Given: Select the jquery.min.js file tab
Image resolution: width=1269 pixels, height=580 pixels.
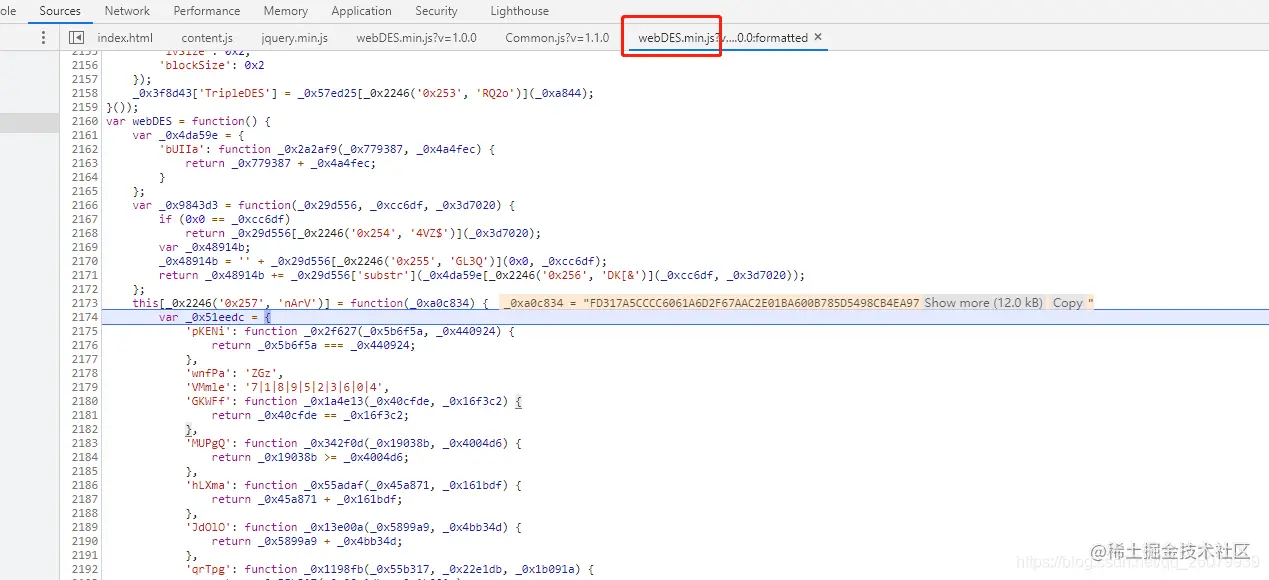Looking at the screenshot, I should coord(294,38).
